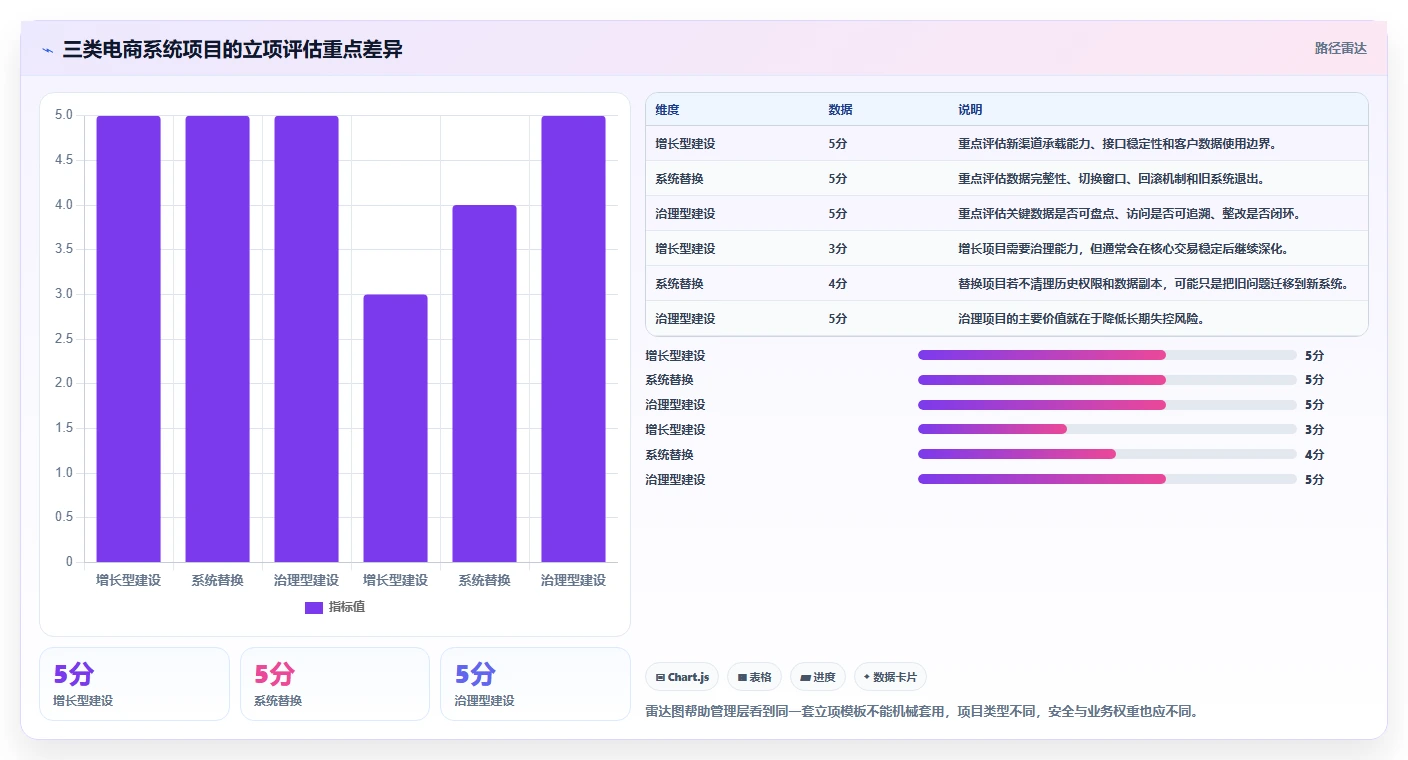Image resolution: width=1408 pixels, height=760 pixels.
Task: Click the 路径雷达 label in the header
Action: pyautogui.click(x=1340, y=48)
